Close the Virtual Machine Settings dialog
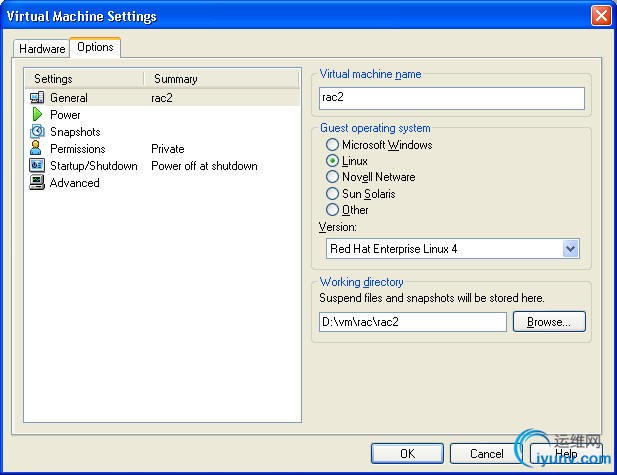617x475 pixels. click(x=601, y=16)
